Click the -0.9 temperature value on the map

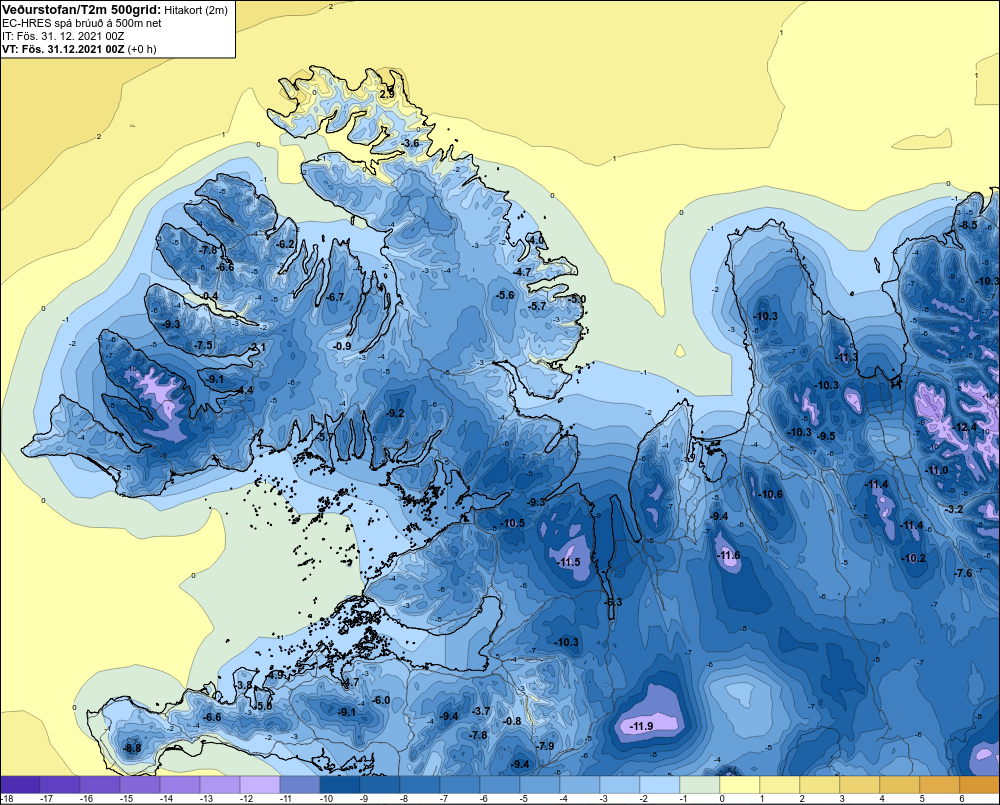342,346
